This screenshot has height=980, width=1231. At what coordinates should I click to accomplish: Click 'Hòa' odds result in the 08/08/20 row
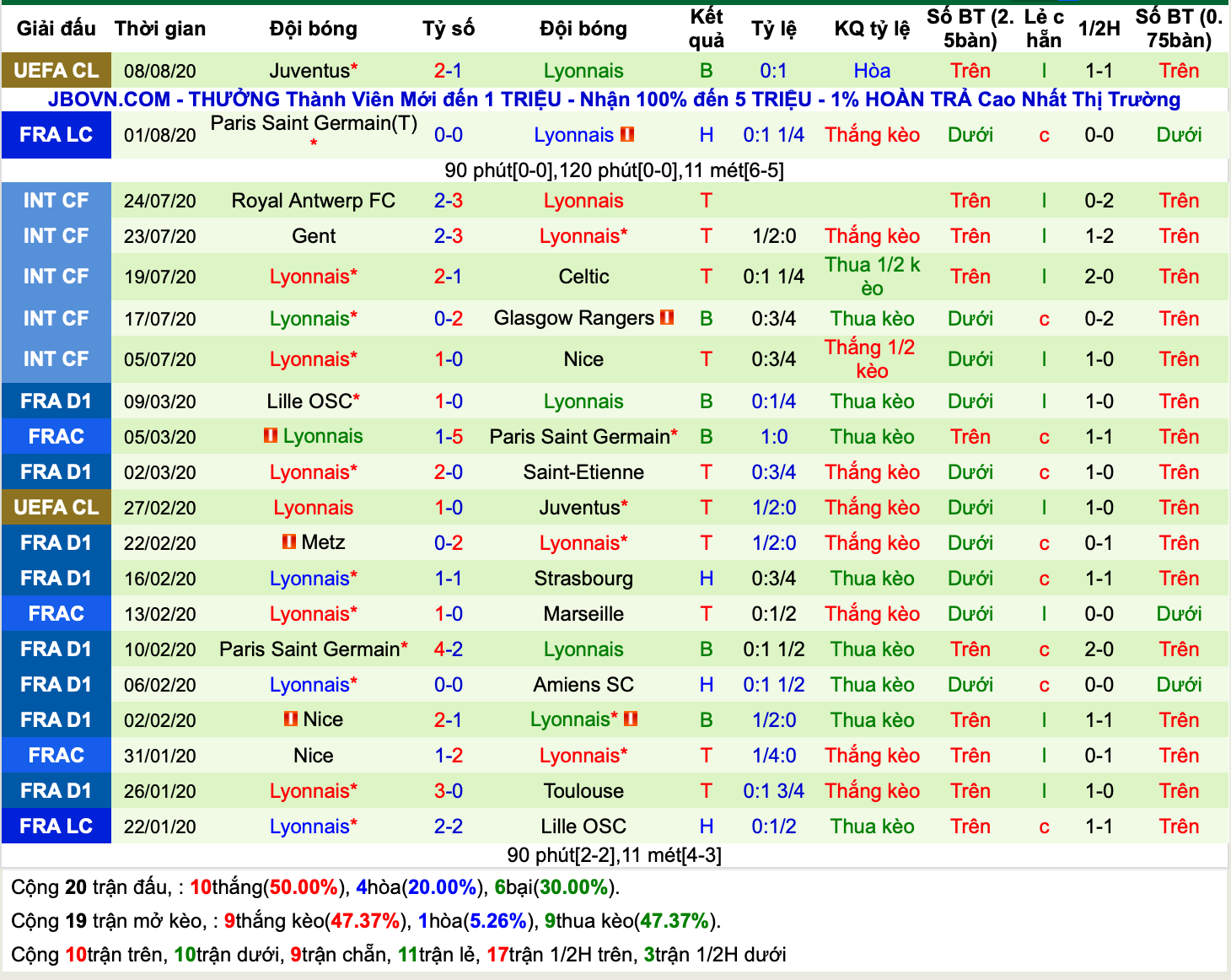[x=873, y=71]
